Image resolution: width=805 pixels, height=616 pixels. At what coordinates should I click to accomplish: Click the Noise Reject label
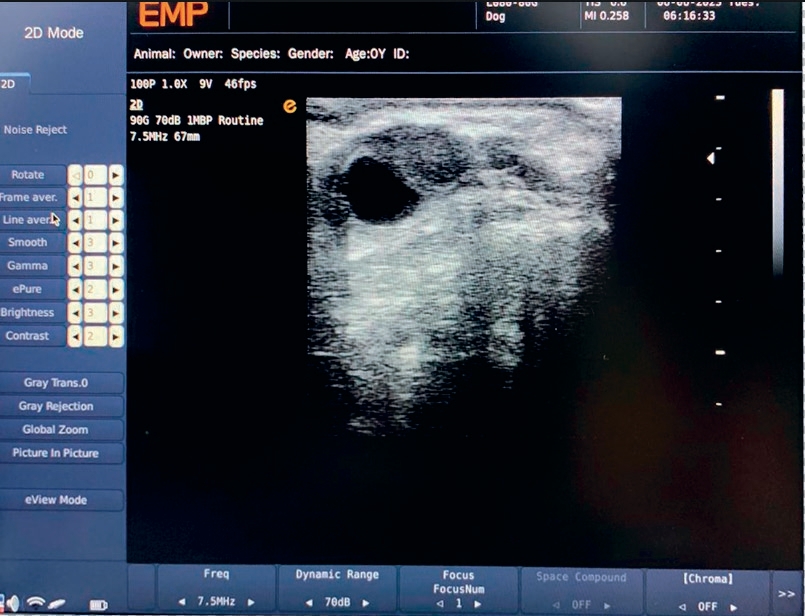[35, 130]
